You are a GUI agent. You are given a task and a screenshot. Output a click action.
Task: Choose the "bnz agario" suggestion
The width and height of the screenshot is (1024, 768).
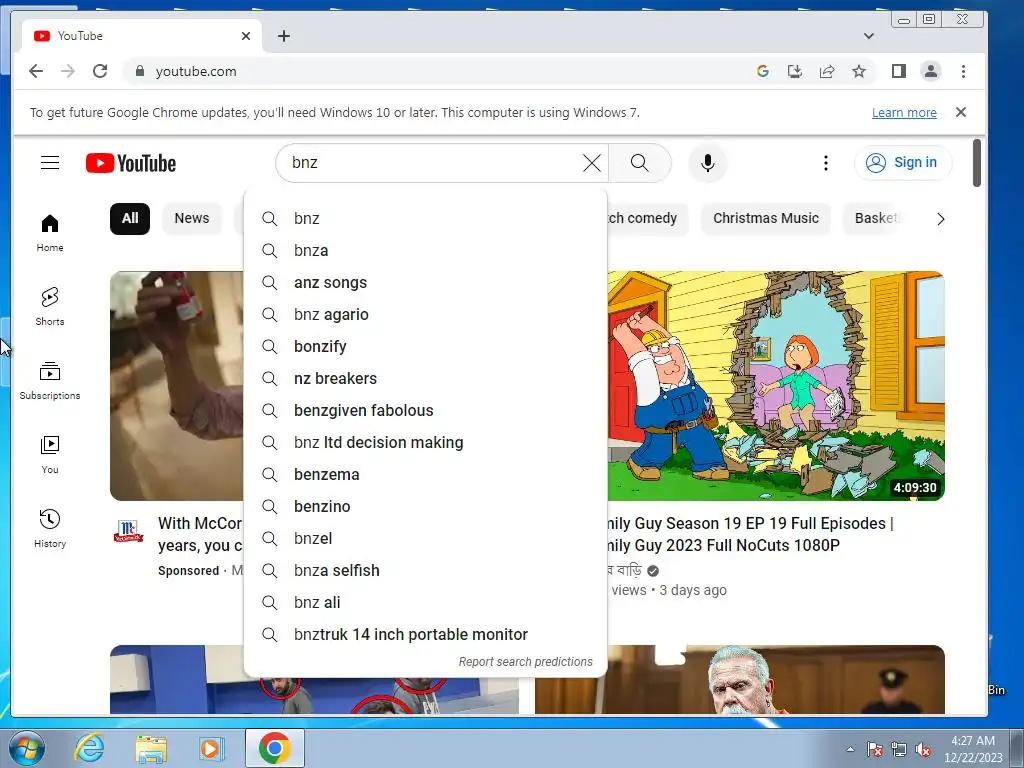click(425, 314)
